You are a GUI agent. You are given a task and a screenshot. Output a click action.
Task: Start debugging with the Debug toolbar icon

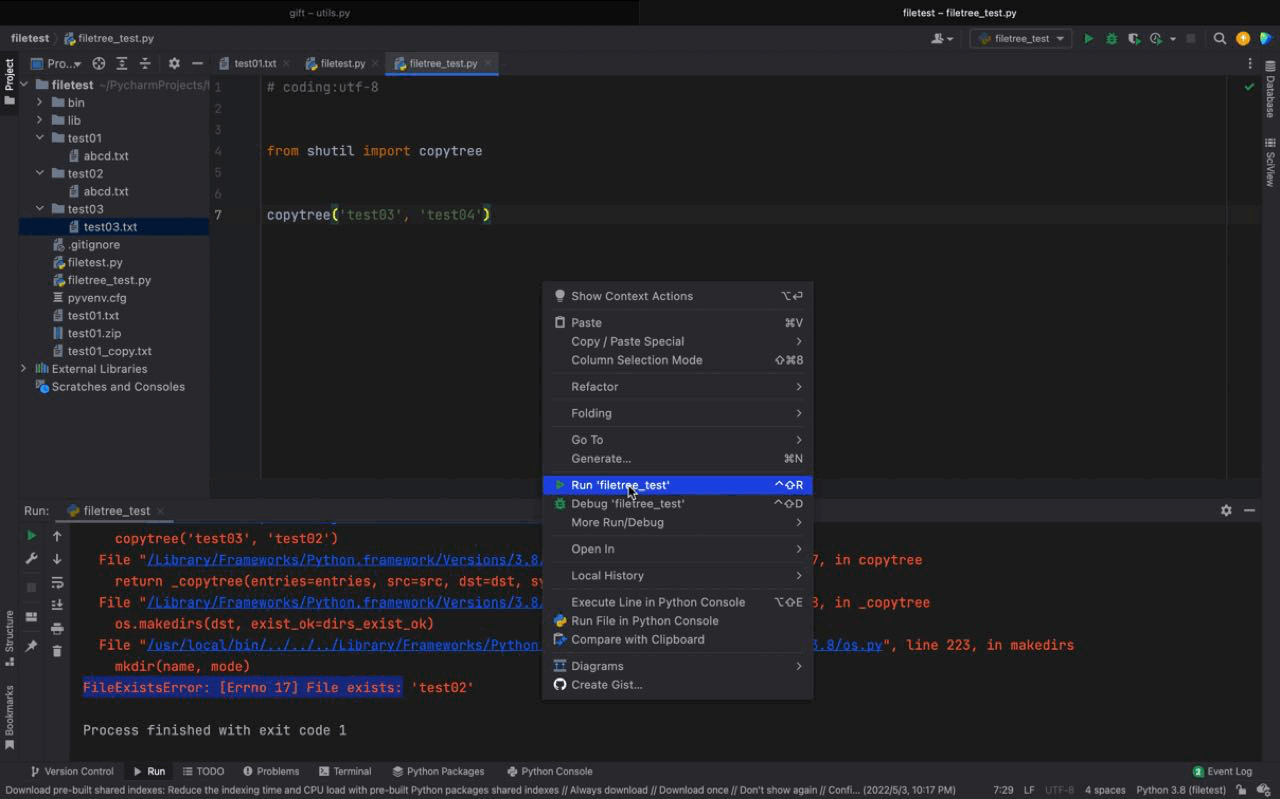point(1111,38)
